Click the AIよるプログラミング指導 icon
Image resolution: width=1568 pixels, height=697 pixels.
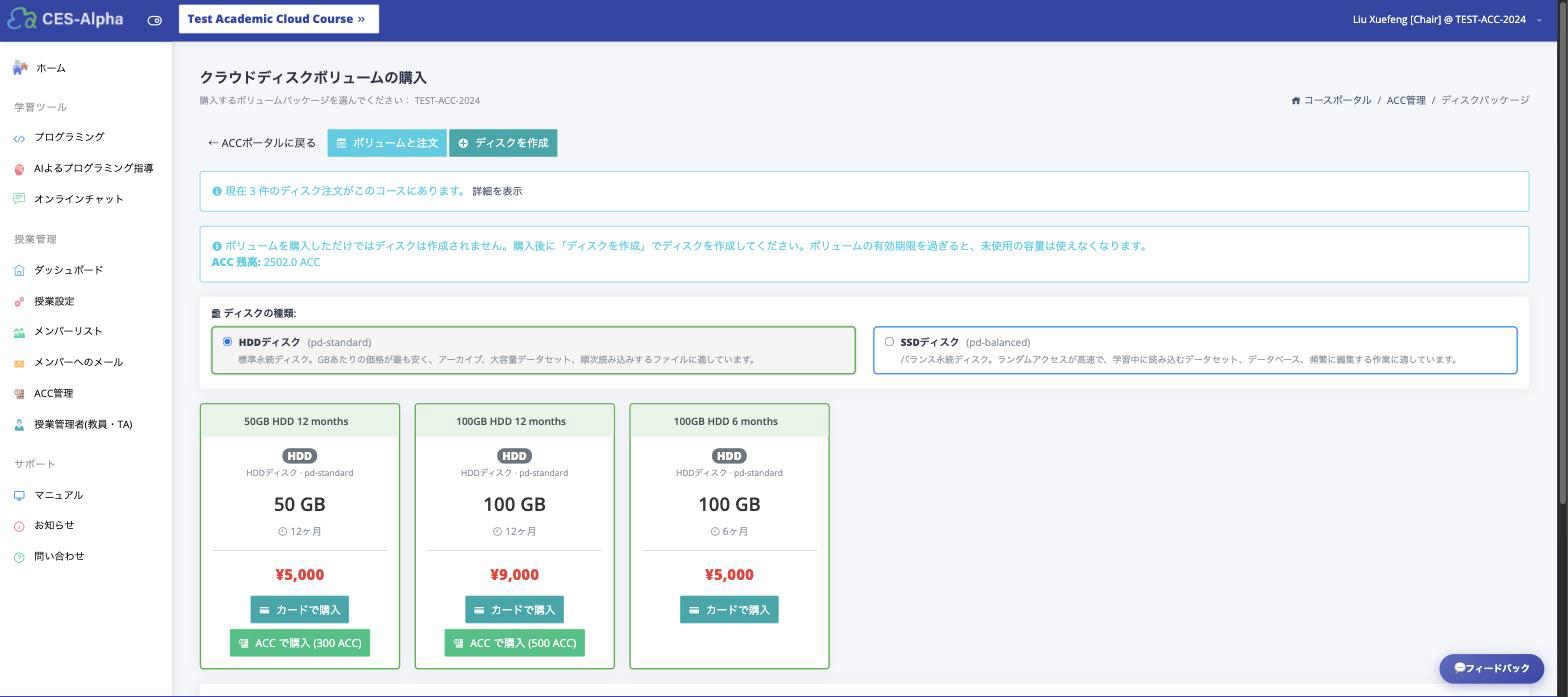[x=19, y=169]
